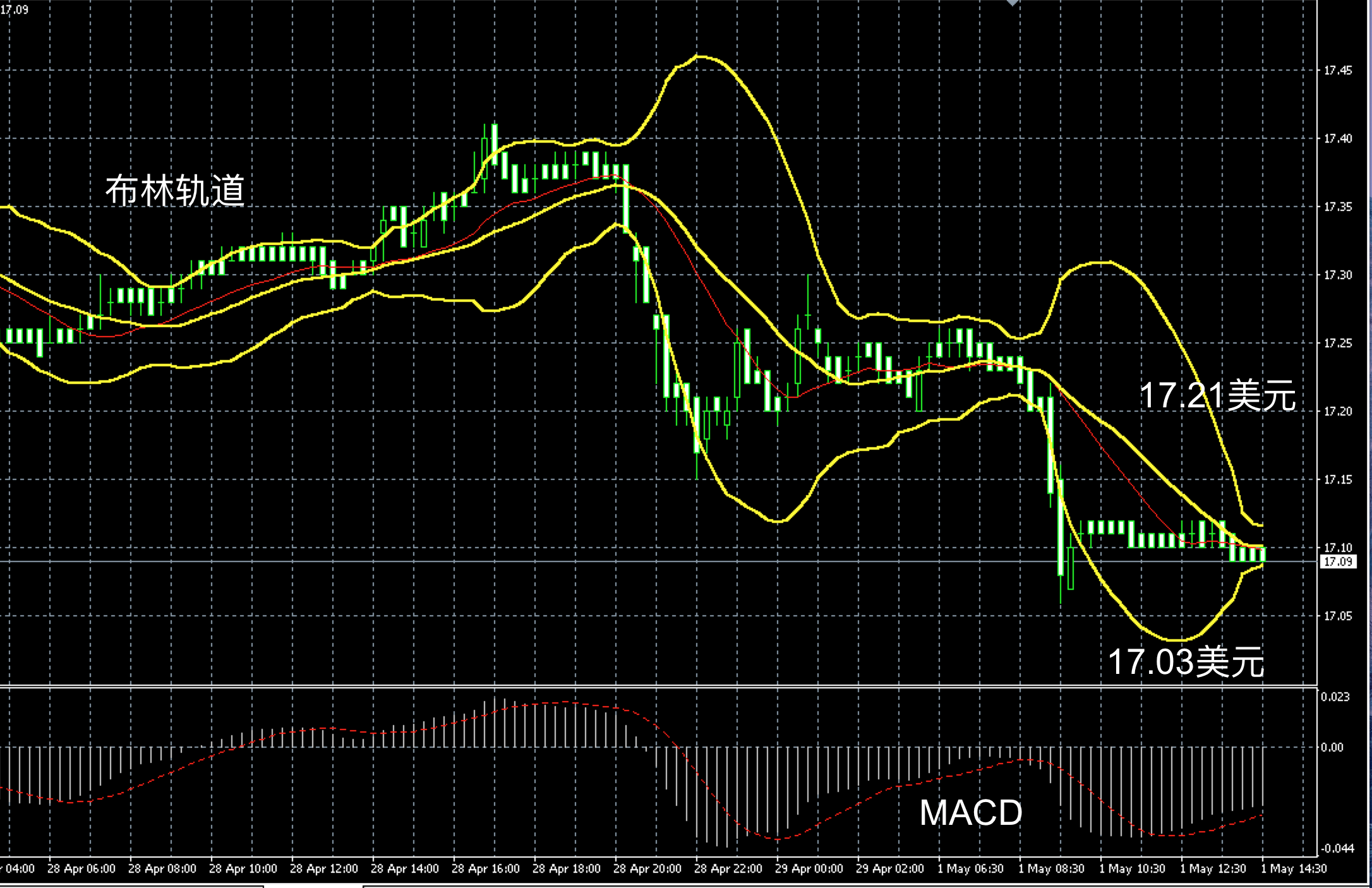Viewport: 1372px width, 888px height.
Task: Click the MACD text label
Action: point(970,813)
